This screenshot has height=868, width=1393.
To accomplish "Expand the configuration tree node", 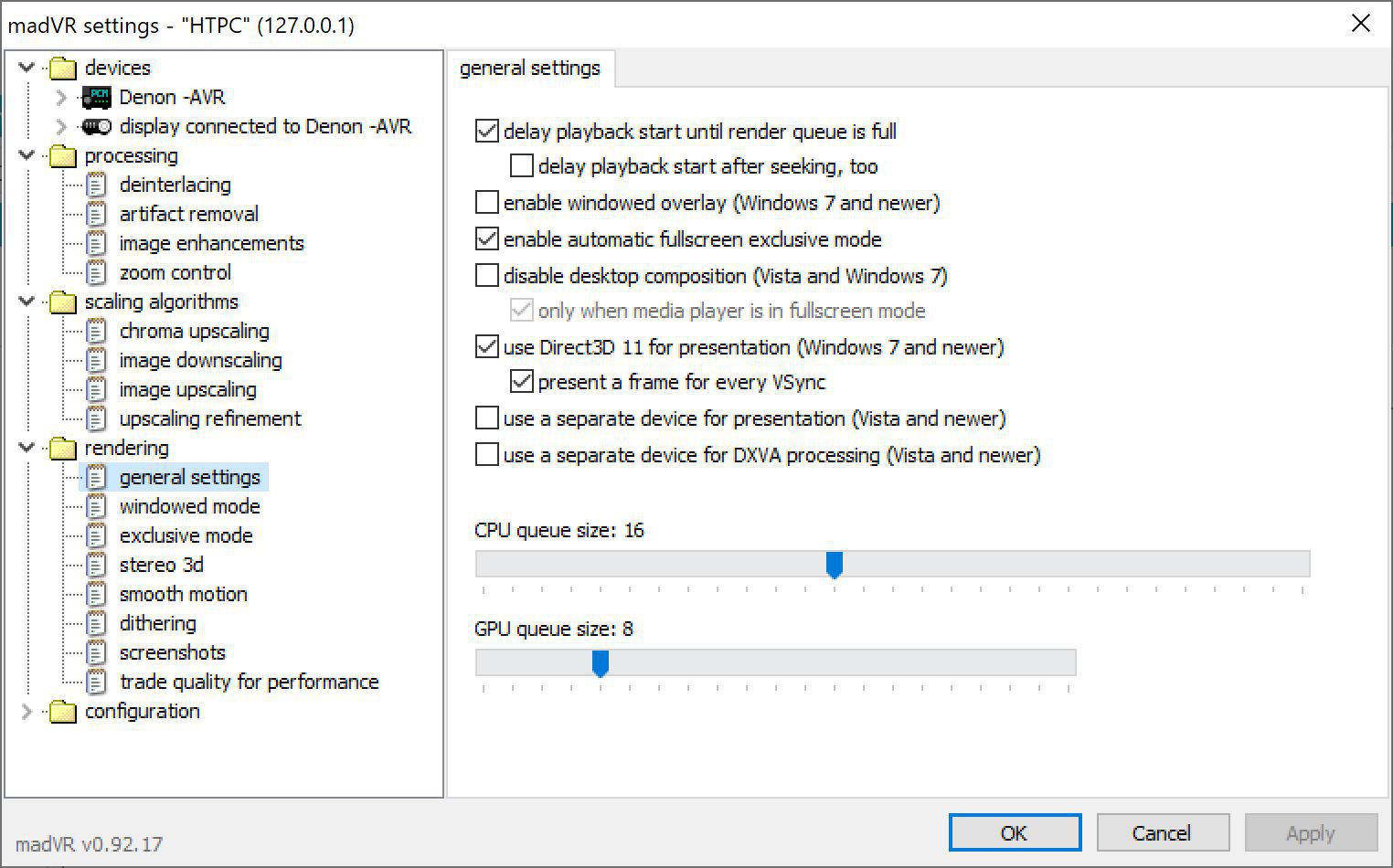I will [x=27, y=711].
